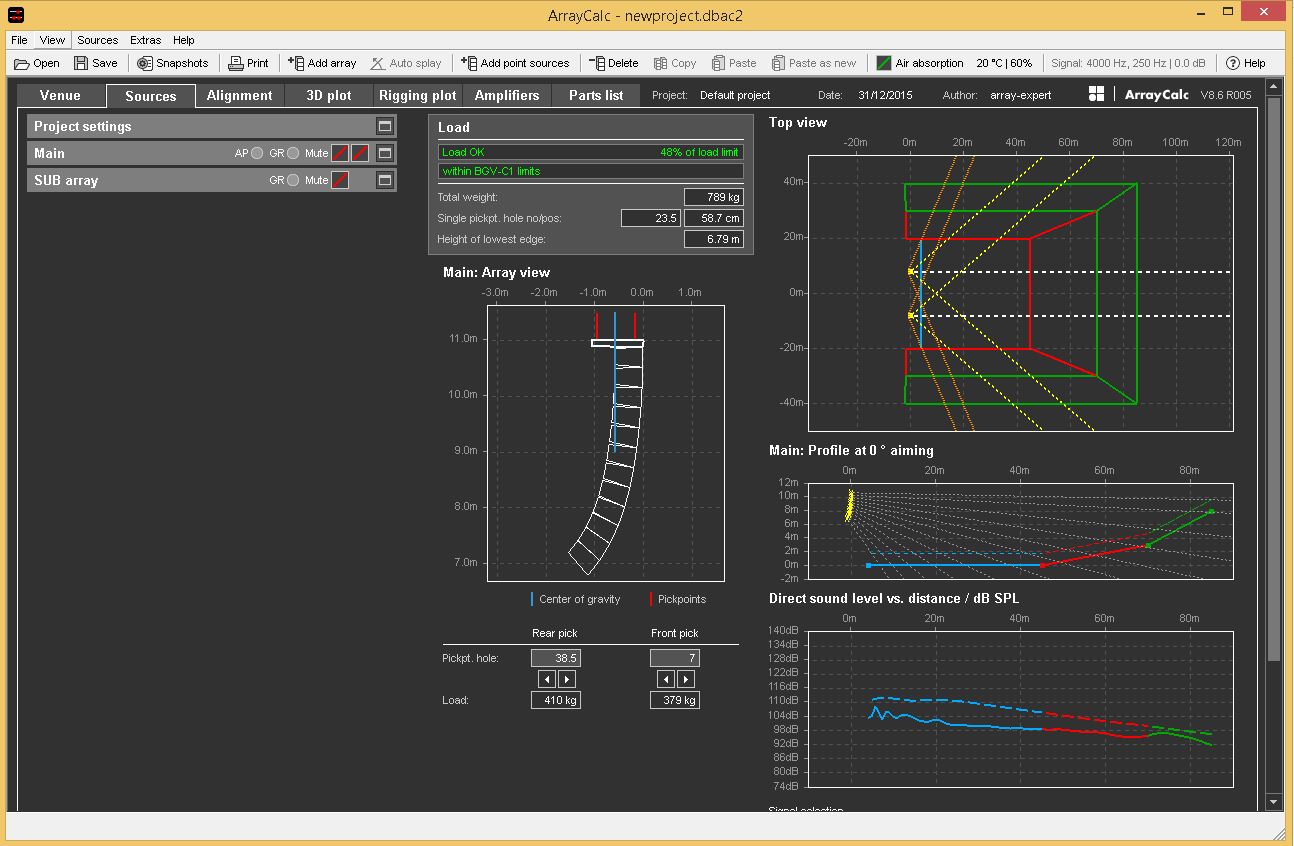Open the Sources menu
The width and height of the screenshot is (1294, 846).
click(97, 40)
